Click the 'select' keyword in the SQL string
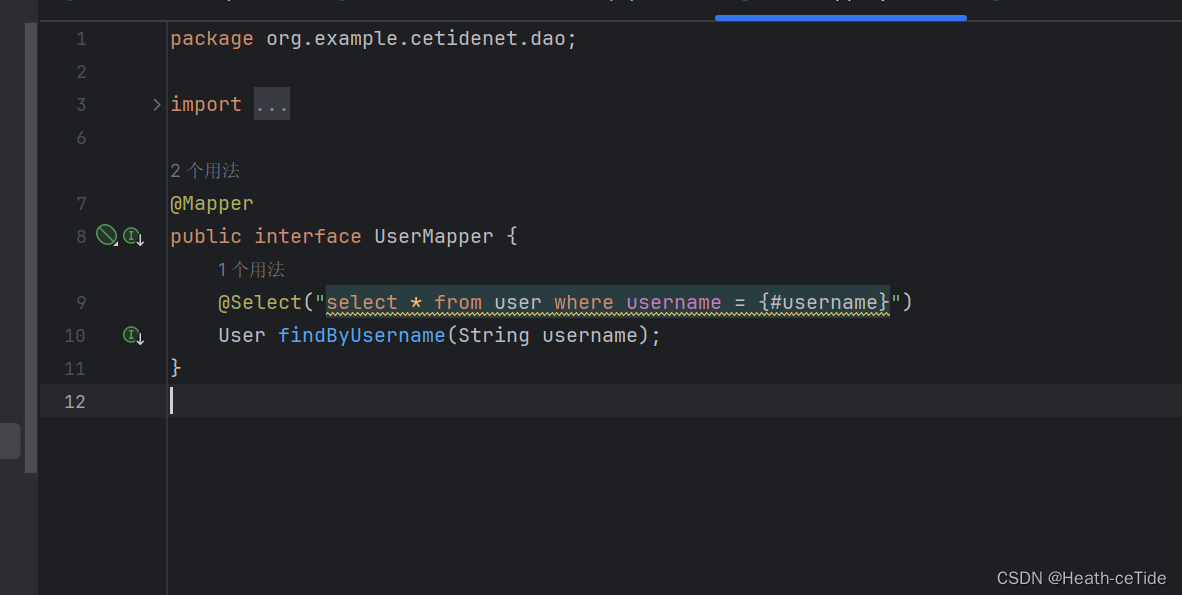This screenshot has height=595, width=1182. coord(362,302)
